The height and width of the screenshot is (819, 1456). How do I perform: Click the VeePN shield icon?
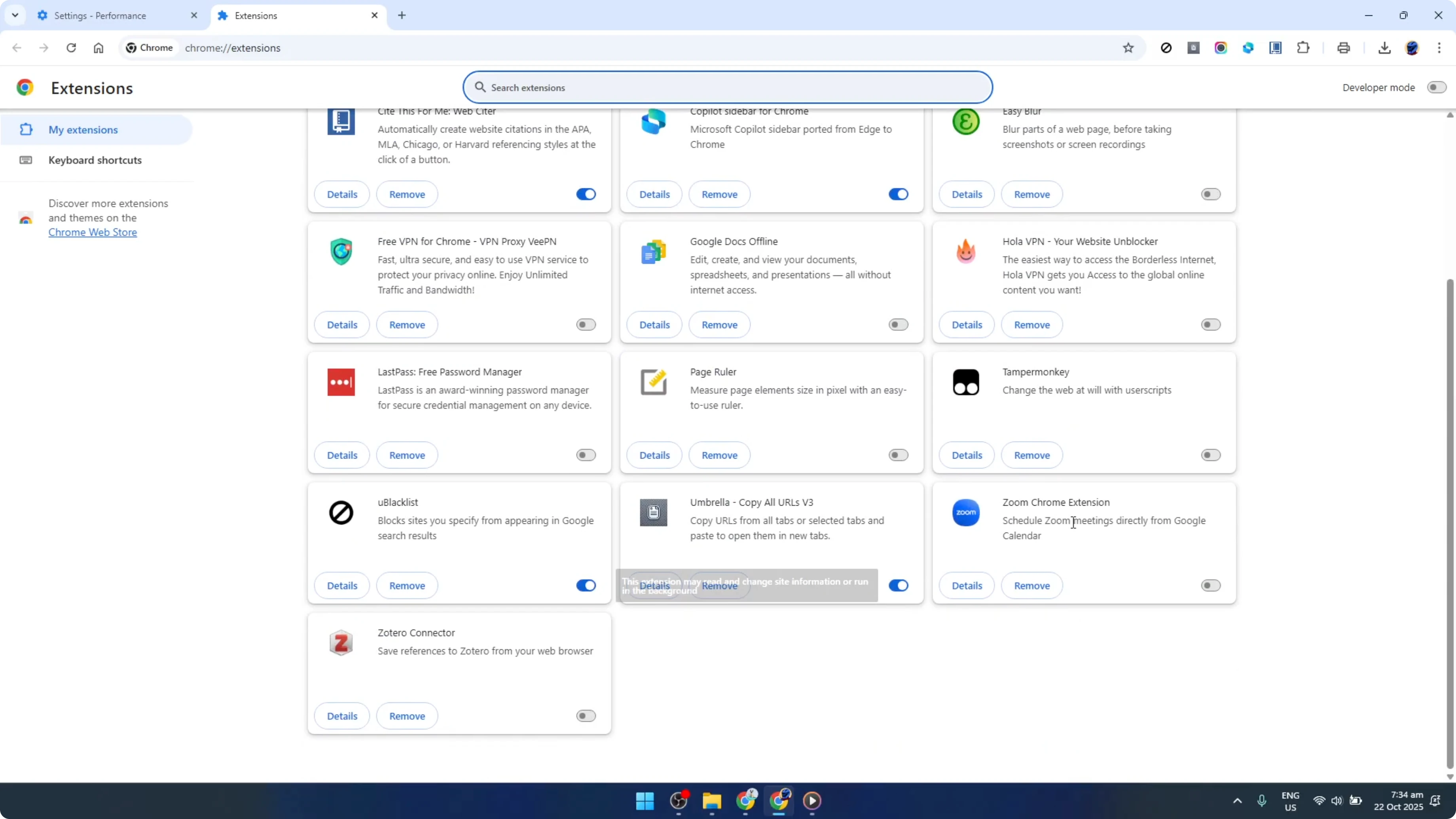pos(341,252)
